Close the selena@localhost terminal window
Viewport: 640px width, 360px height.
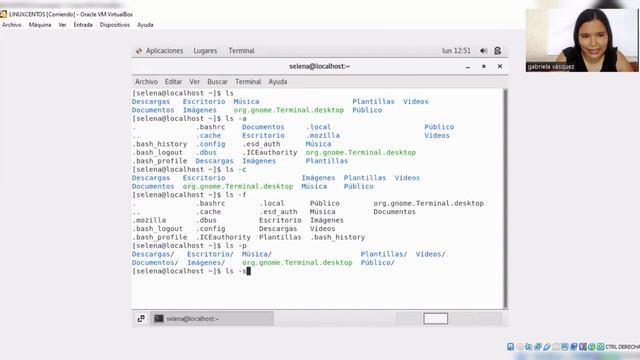(x=500, y=66)
